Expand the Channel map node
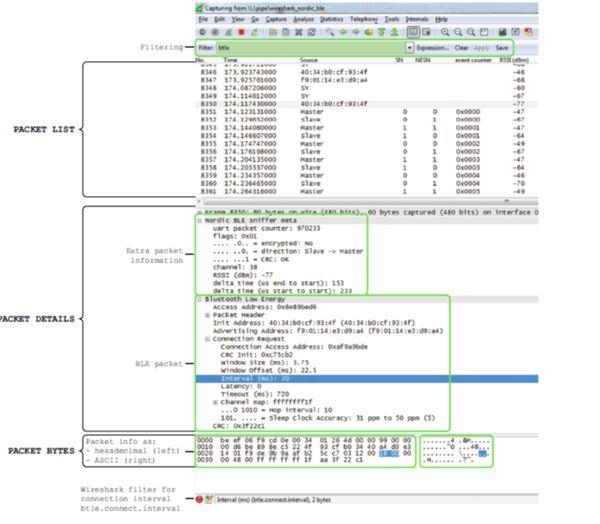This screenshot has width=600, height=524. [x=215, y=402]
